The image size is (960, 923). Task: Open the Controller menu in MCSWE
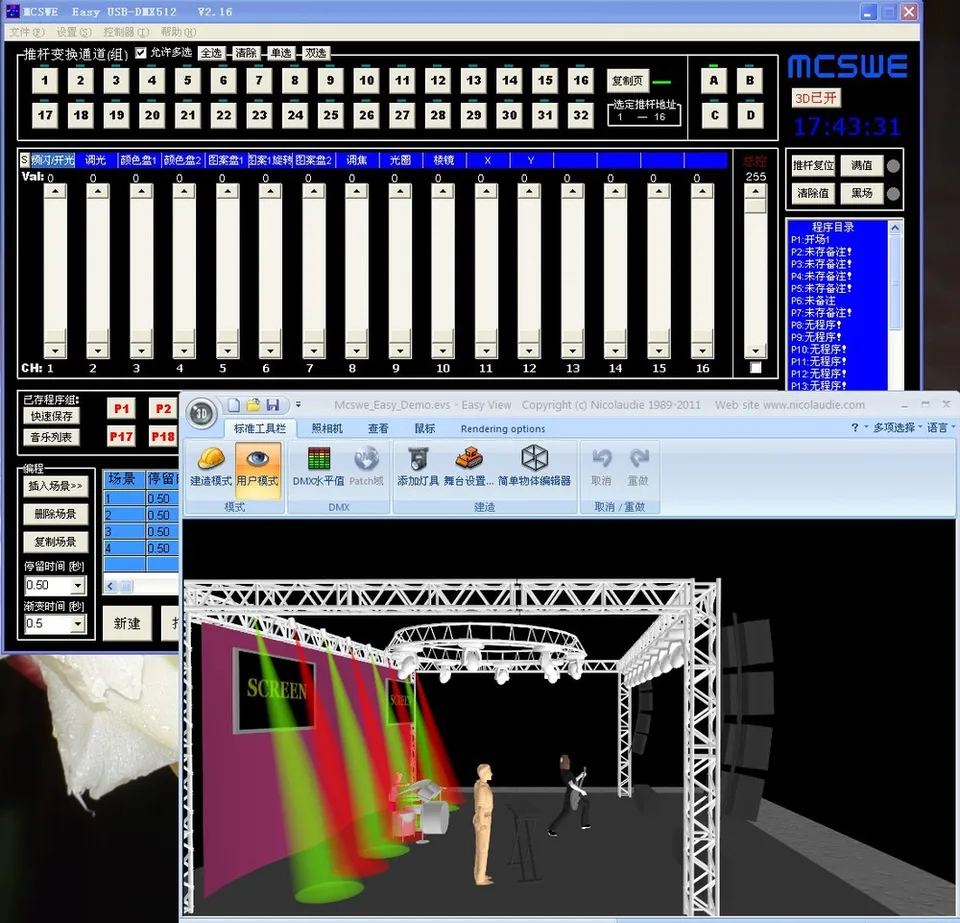click(x=126, y=32)
